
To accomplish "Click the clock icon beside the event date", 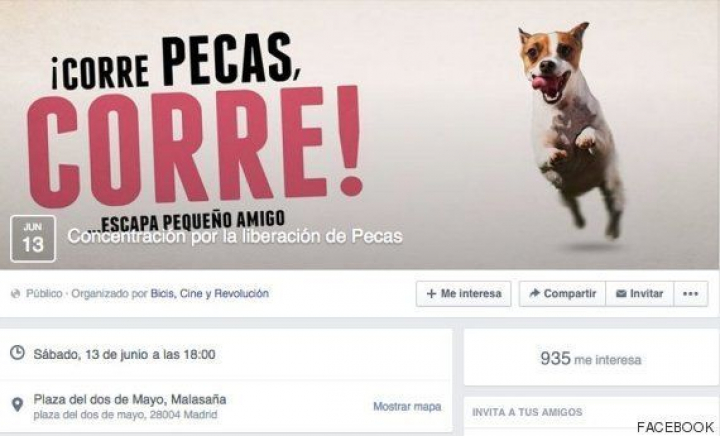I will coord(17,353).
